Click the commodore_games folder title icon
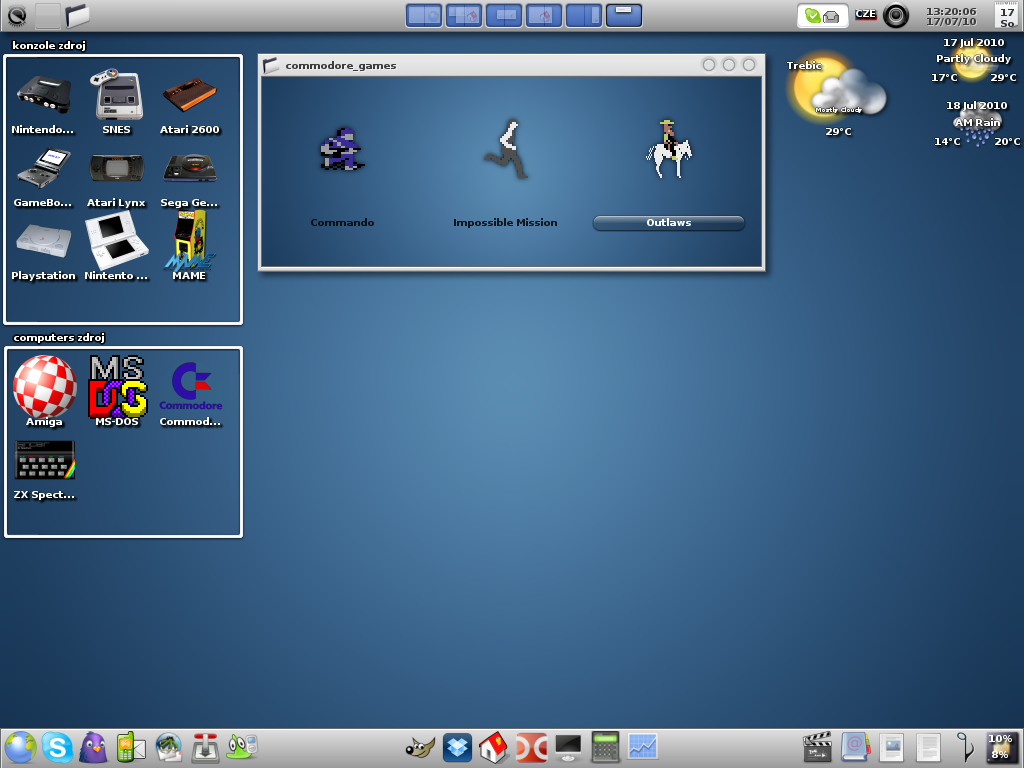 pos(271,65)
